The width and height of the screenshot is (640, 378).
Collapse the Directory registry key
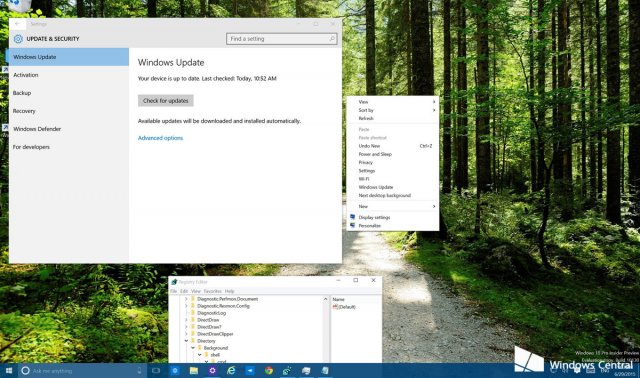click(x=186, y=340)
